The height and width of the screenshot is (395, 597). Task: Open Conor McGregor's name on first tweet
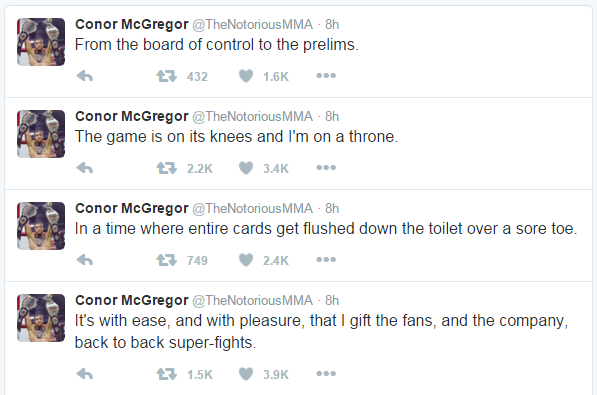point(132,24)
